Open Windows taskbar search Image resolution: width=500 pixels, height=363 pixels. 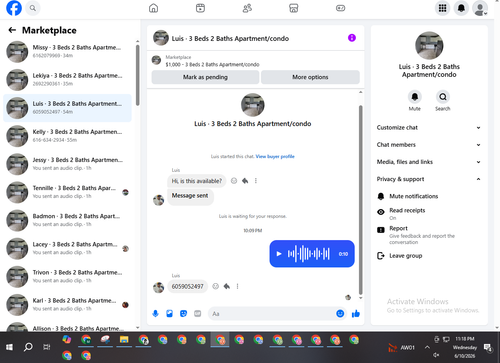pos(28,347)
